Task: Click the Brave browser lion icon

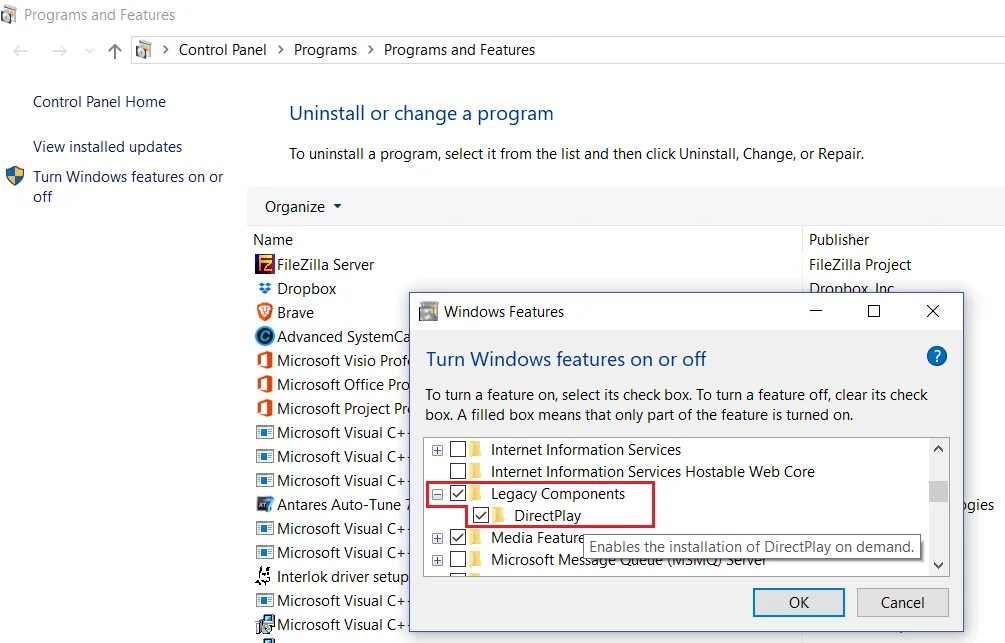Action: pos(264,313)
